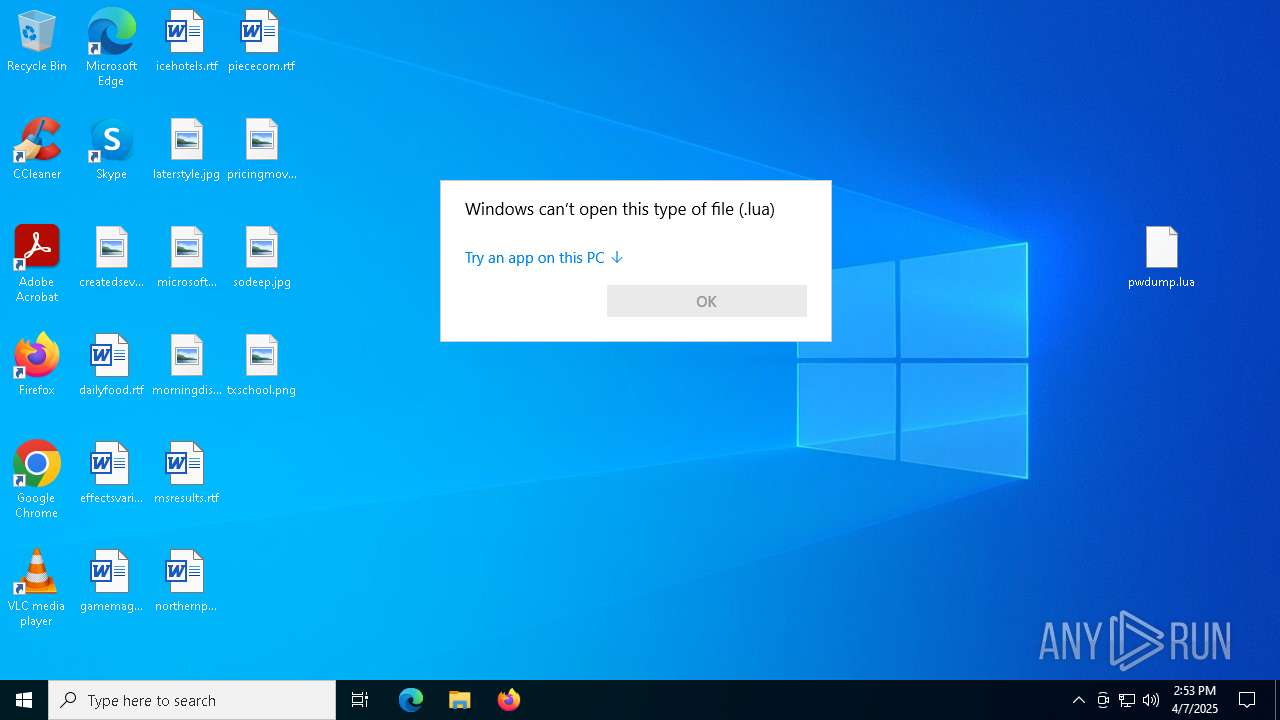Select the Microsoft Edge desktop shortcut
This screenshot has height=720, width=1280.
[111, 48]
